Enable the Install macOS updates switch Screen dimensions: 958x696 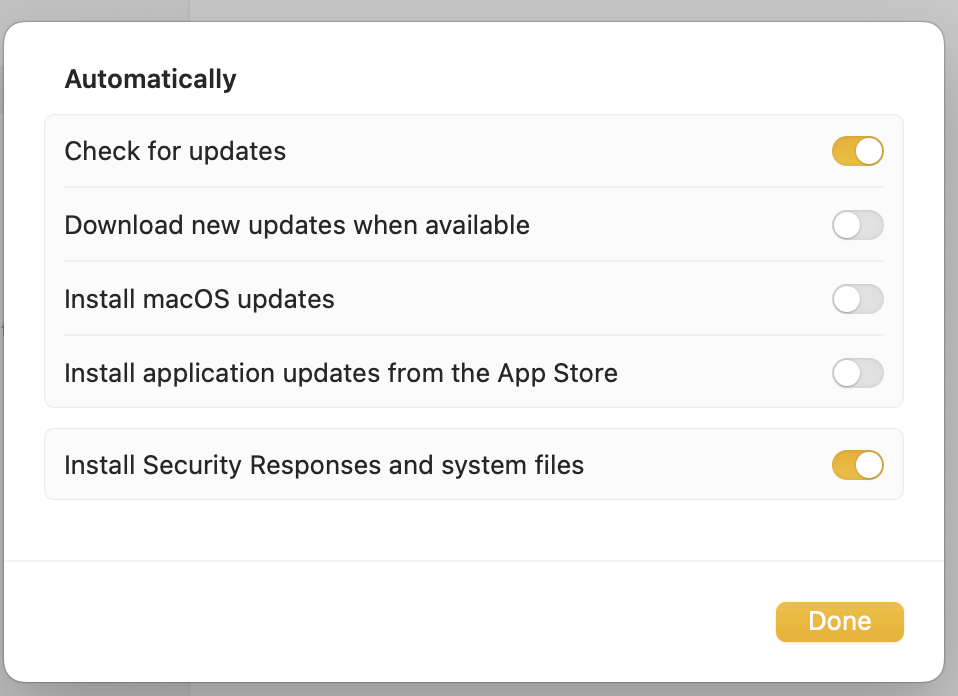857,299
